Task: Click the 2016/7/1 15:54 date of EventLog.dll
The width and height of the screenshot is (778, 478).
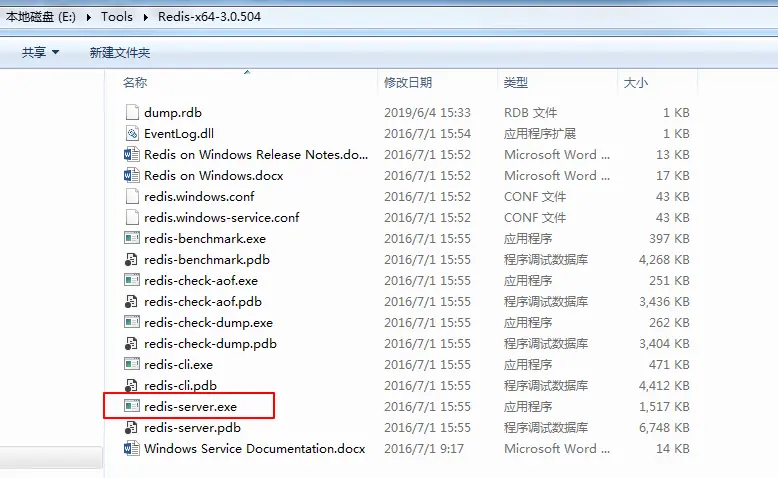Action: 427,134
